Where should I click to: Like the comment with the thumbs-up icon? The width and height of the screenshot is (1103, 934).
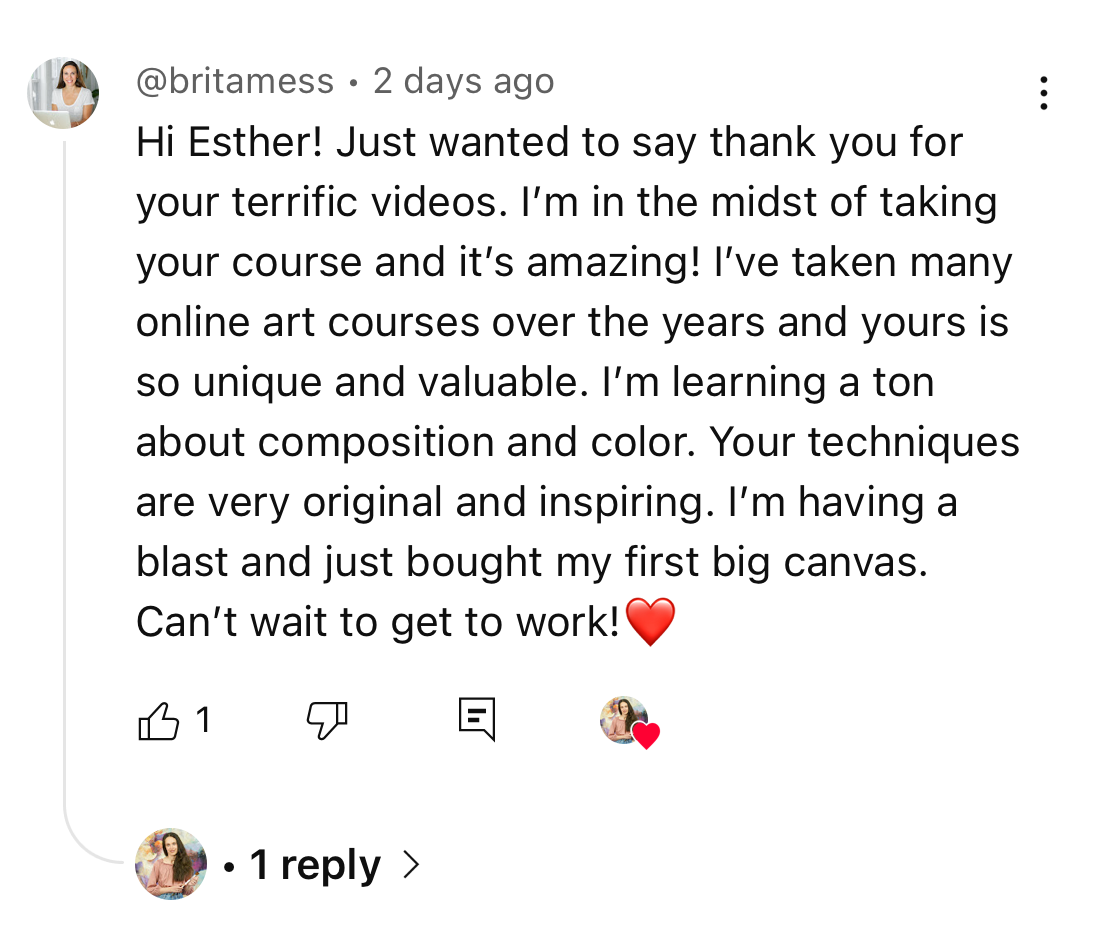[x=157, y=720]
